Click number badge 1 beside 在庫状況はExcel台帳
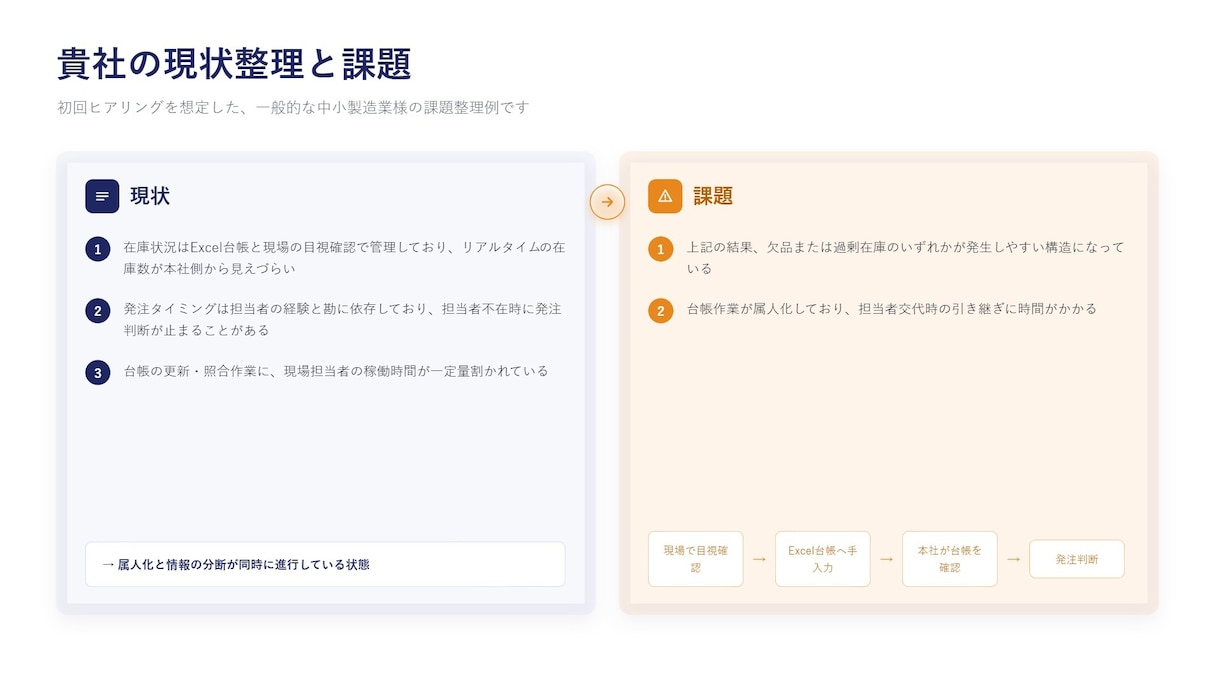 [x=97, y=249]
